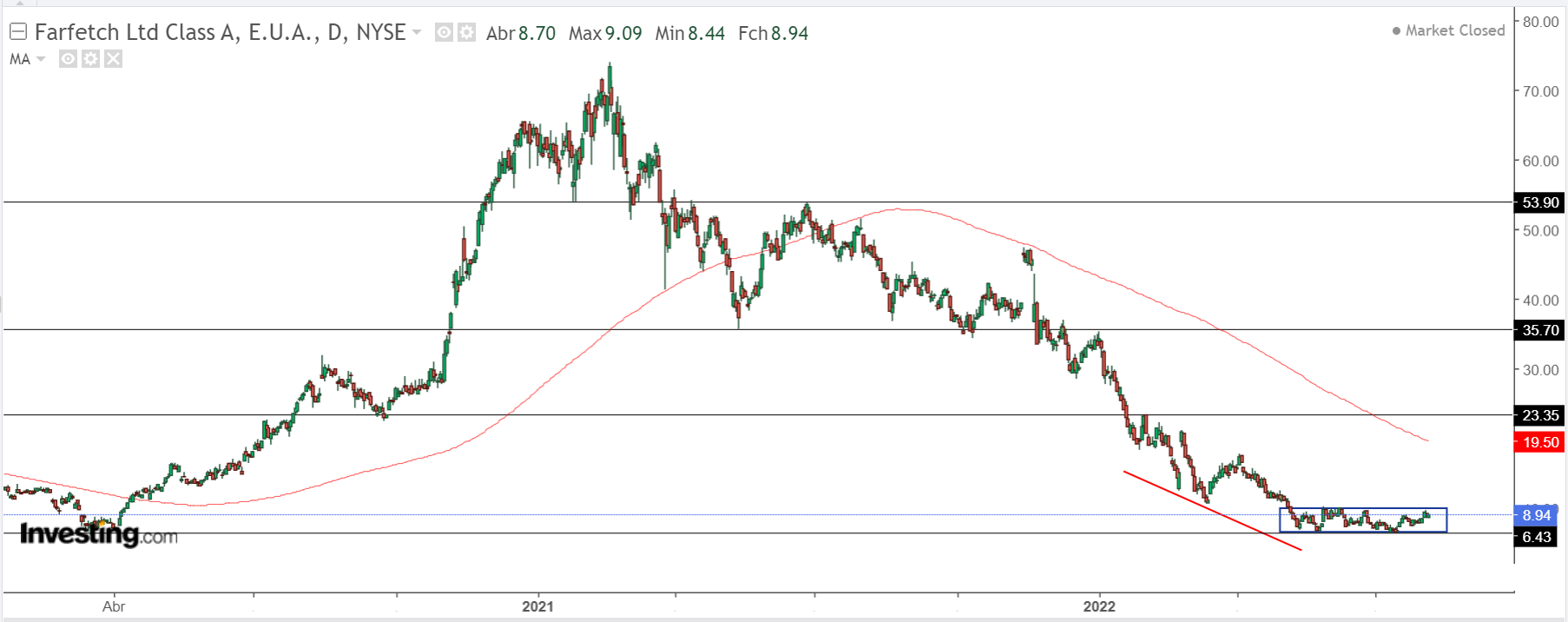Hide the MA indicator with the eye icon
The height and width of the screenshot is (622, 1568).
point(68,58)
